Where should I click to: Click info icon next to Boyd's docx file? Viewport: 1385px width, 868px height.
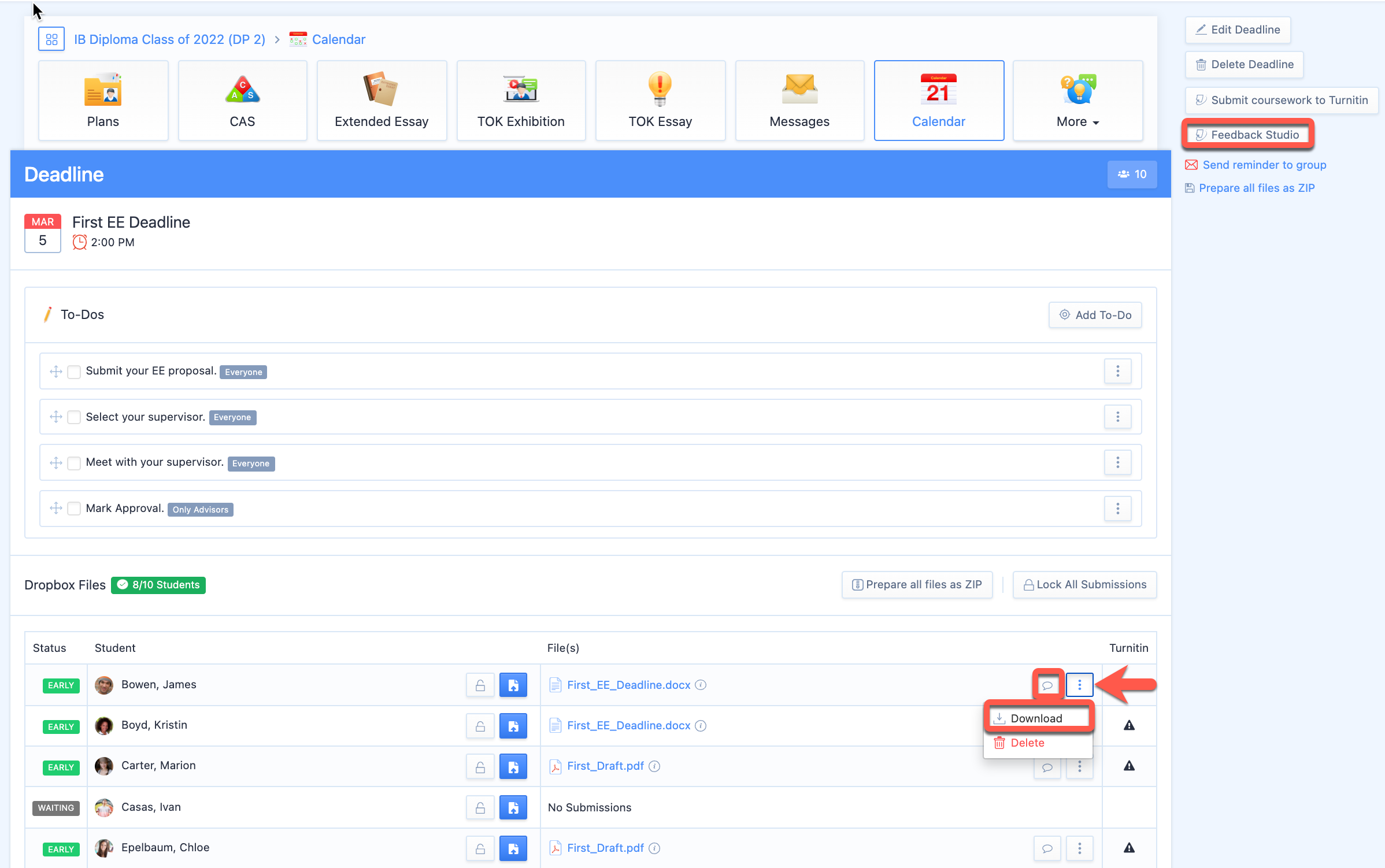click(701, 725)
